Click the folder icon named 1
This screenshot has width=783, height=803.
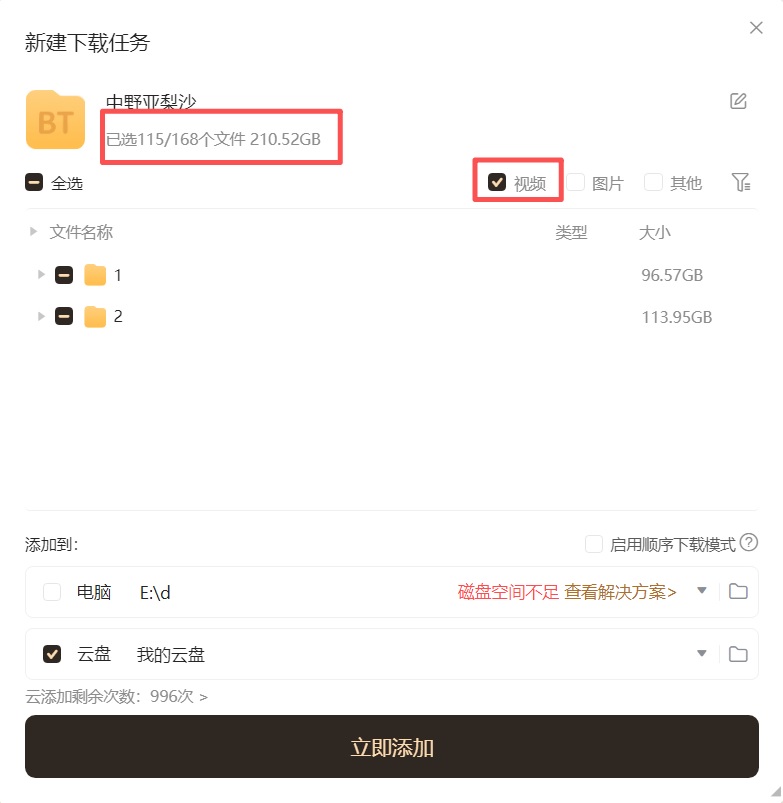click(x=95, y=275)
